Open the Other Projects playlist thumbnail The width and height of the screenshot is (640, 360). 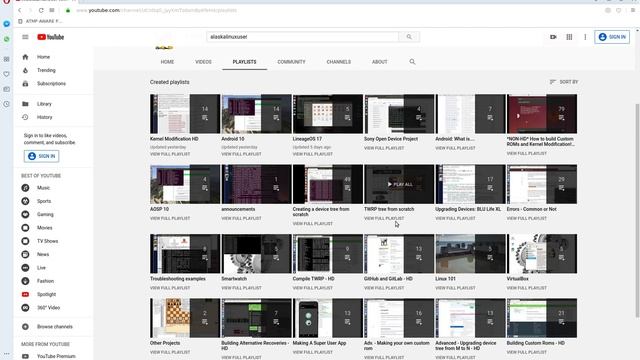coord(185,318)
